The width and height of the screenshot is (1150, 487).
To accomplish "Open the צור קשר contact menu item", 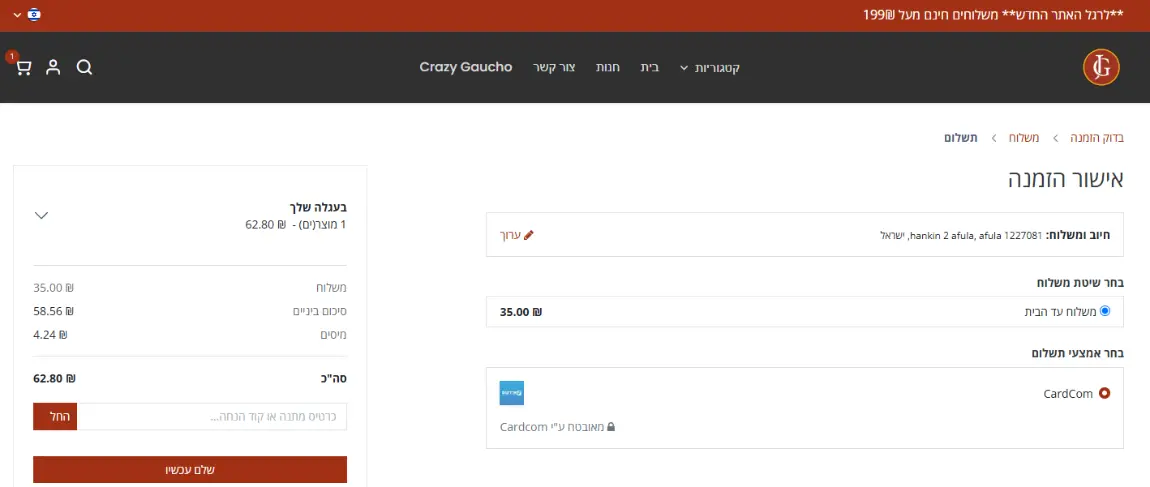I will pos(563,68).
